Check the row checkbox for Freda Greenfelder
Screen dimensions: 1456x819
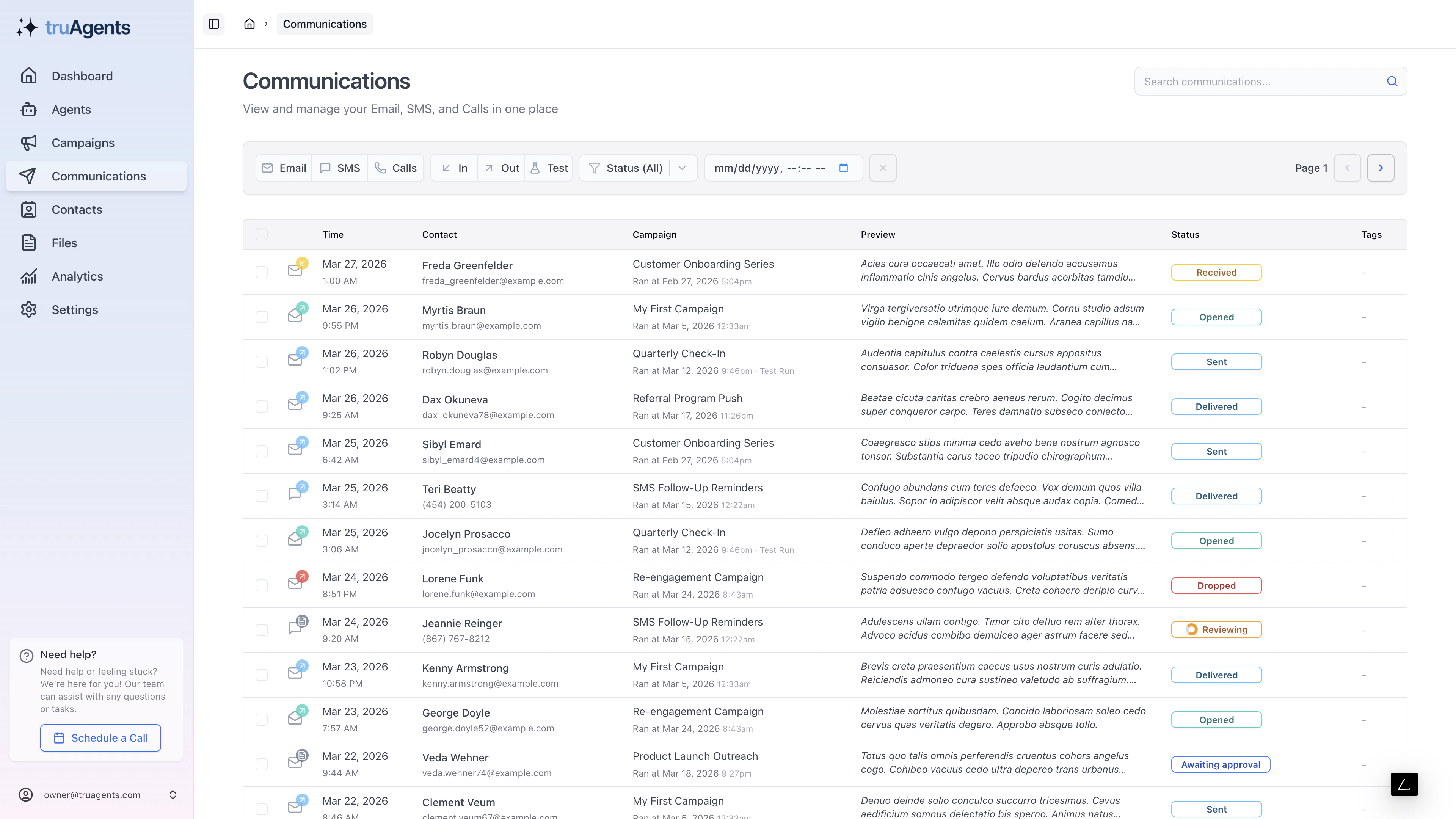pos(262,272)
